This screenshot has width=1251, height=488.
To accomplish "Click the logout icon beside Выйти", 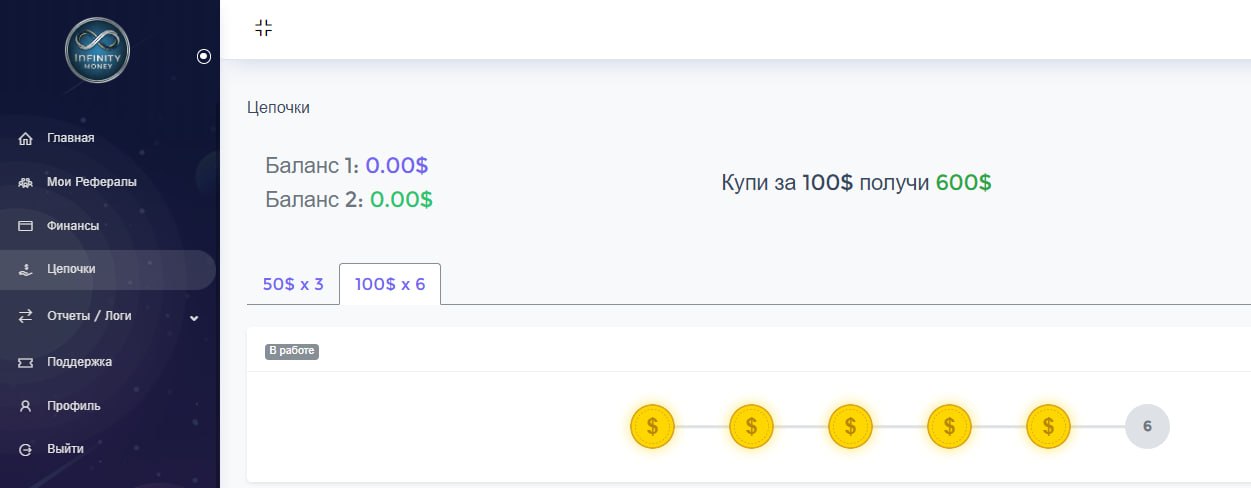I will pyautogui.click(x=26, y=450).
